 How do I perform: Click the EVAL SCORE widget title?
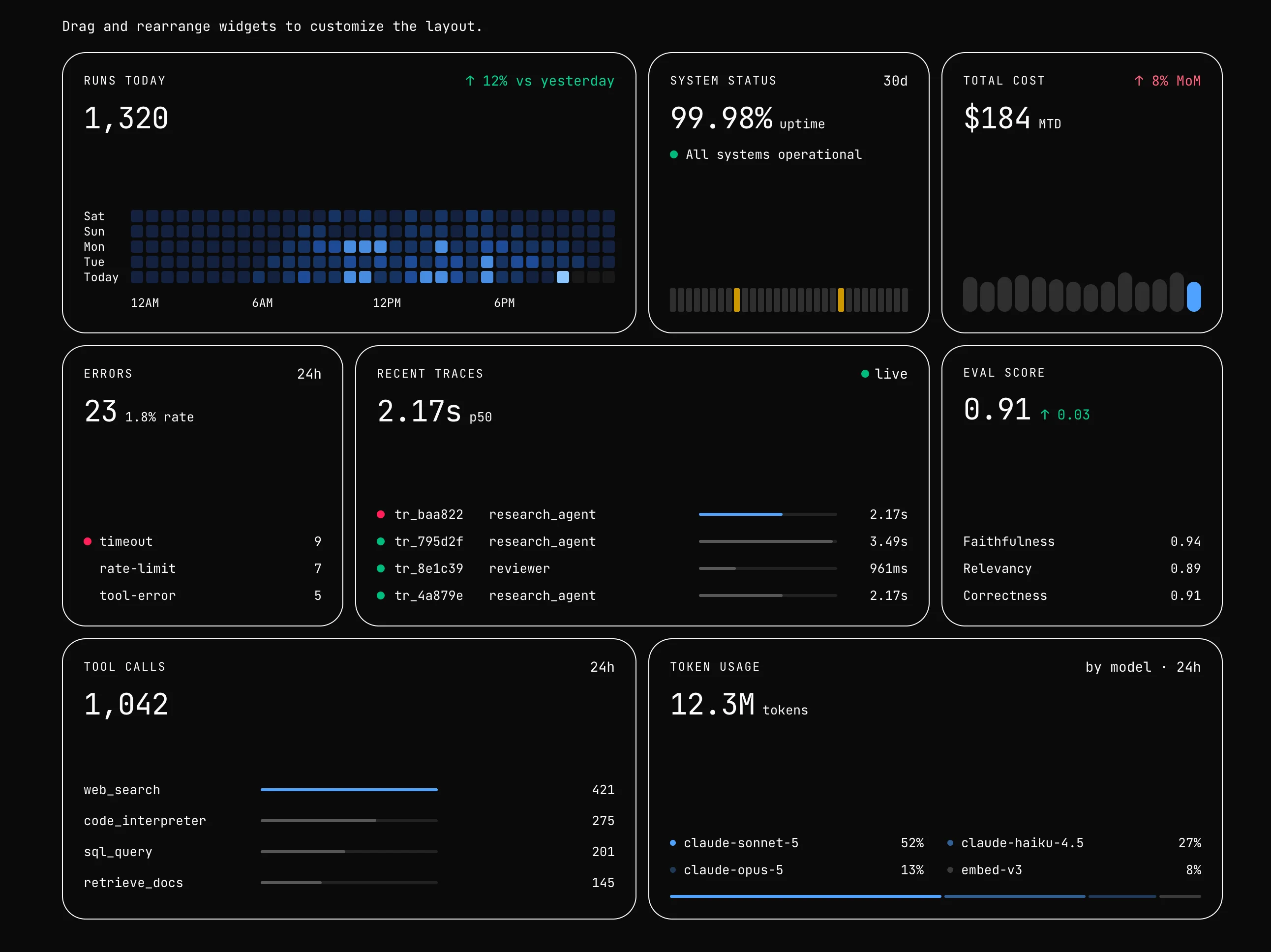tap(1004, 372)
